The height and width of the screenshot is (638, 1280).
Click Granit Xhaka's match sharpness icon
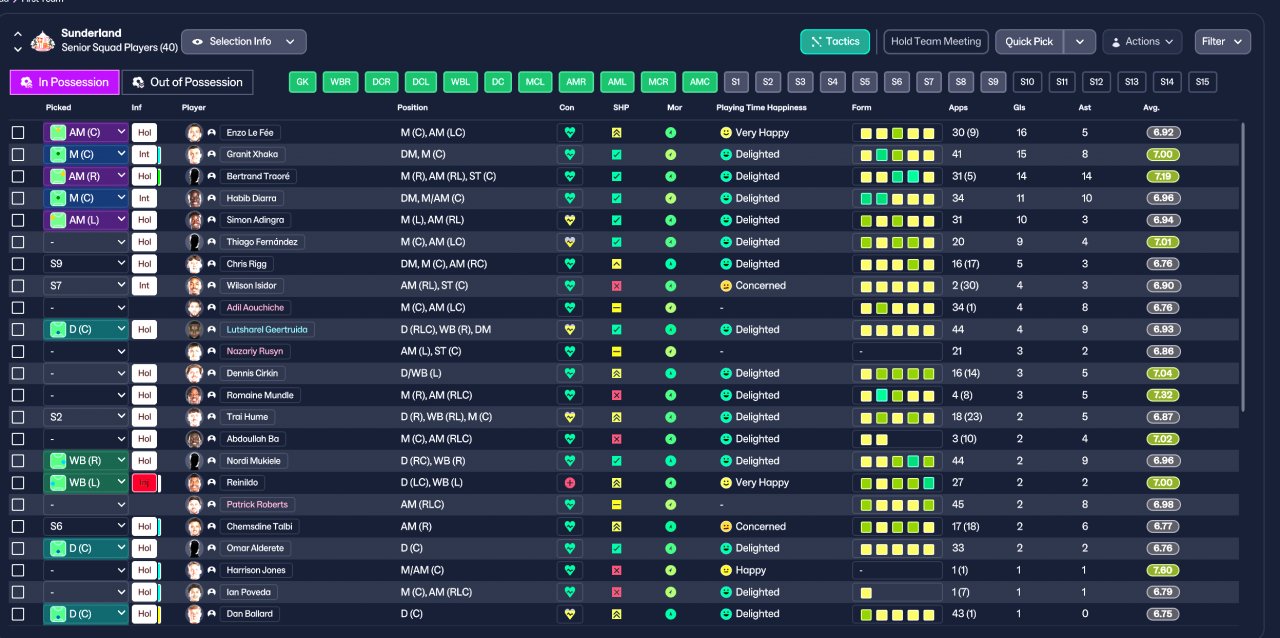(616, 154)
